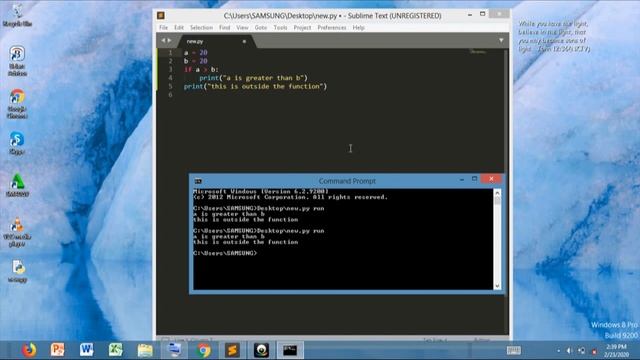The height and width of the screenshot is (360, 640).
Task: Open the Goto menu
Action: 261,28
